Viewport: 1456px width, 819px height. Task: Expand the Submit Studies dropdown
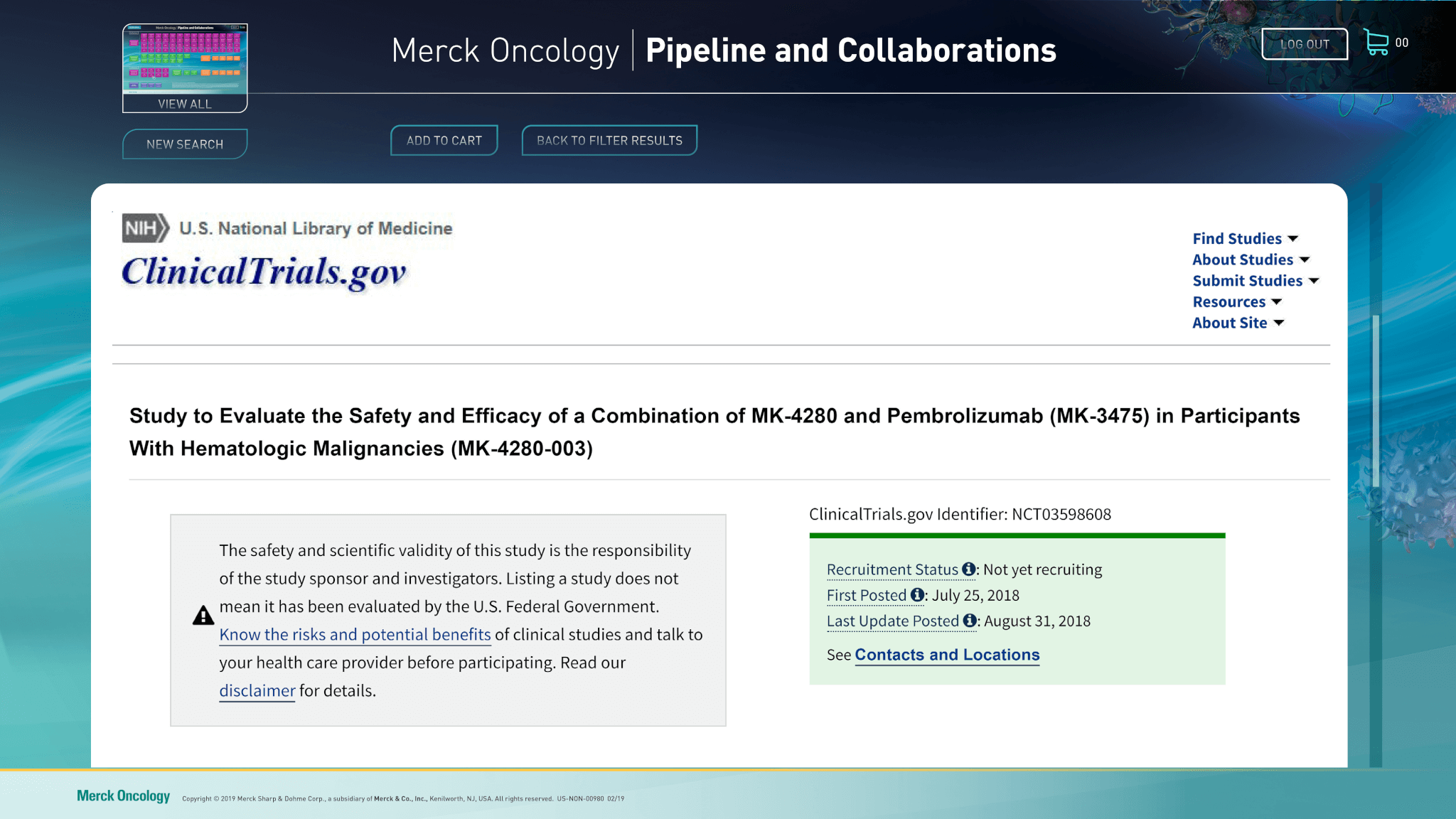pyautogui.click(x=1256, y=281)
